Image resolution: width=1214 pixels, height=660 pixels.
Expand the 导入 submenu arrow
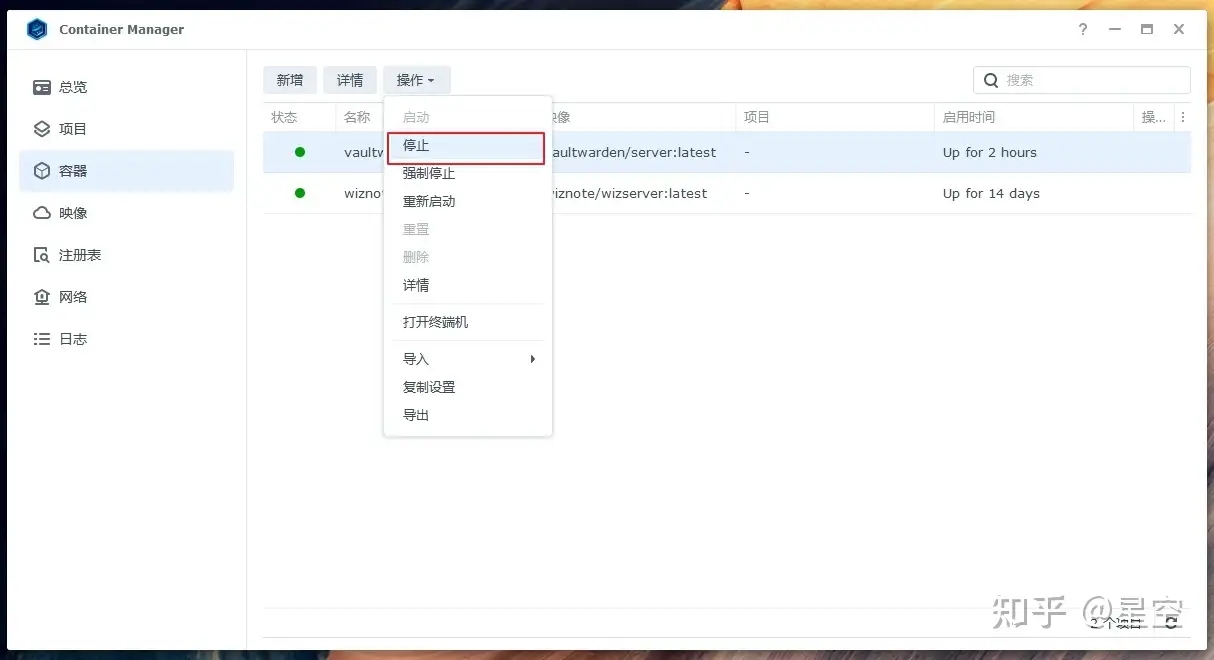[x=533, y=359]
